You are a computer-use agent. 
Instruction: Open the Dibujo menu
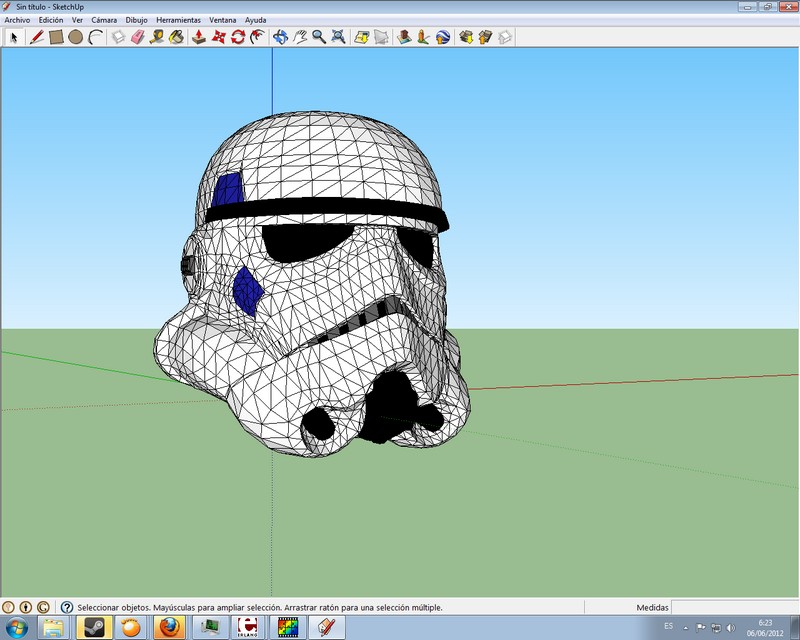pos(136,20)
